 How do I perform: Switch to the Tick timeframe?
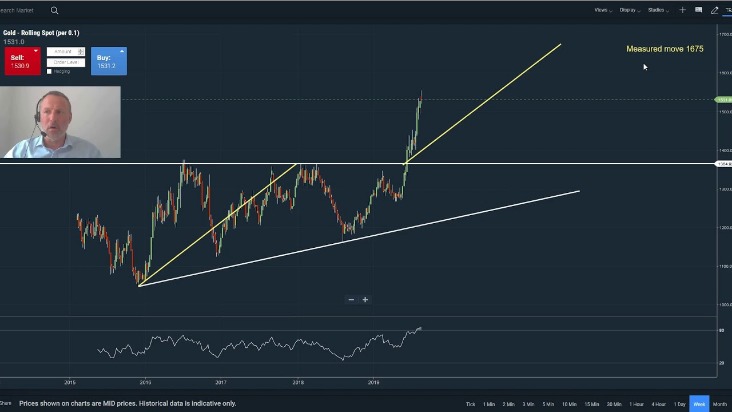coord(470,404)
